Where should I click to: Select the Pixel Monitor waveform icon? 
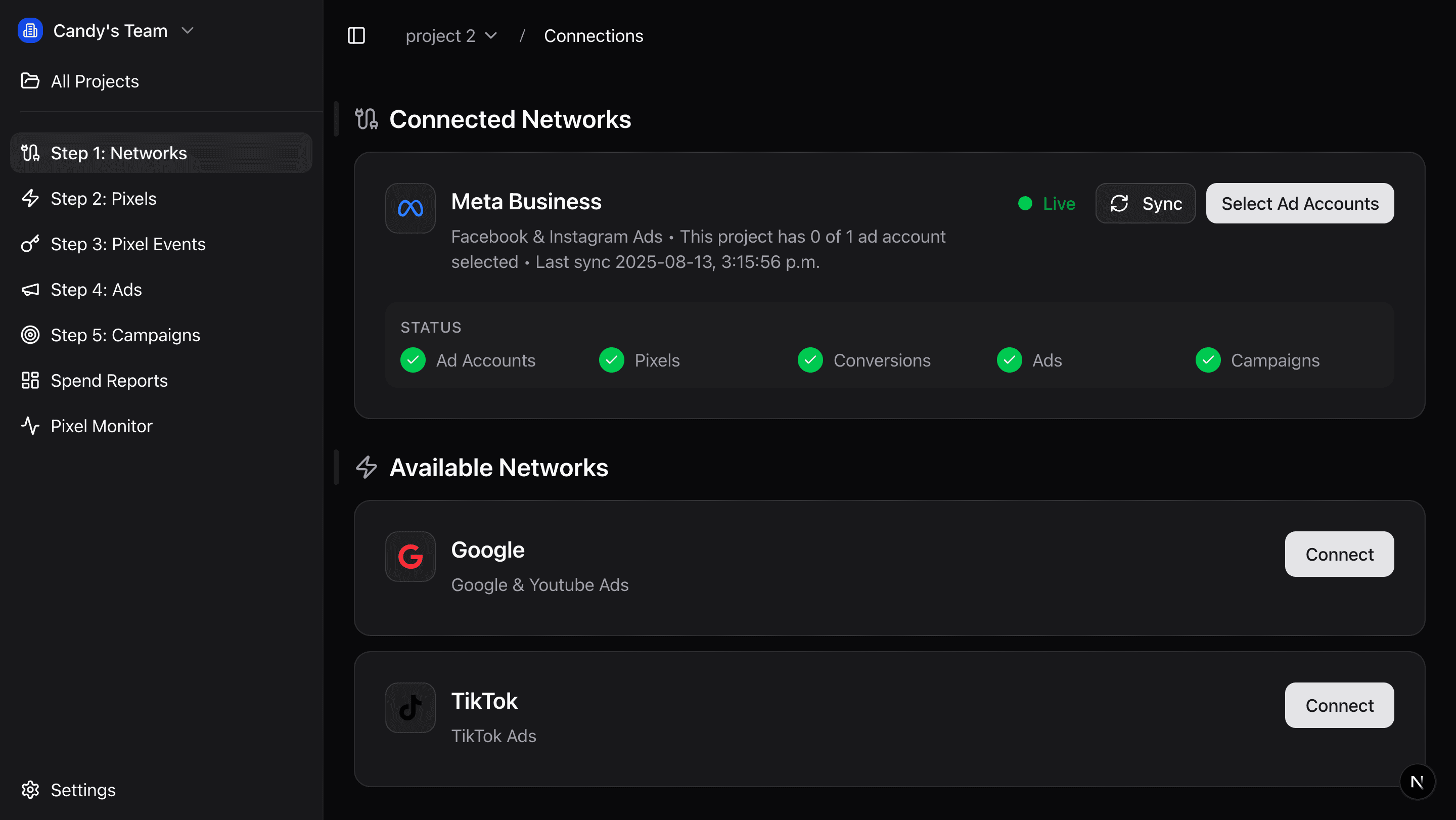pos(30,426)
